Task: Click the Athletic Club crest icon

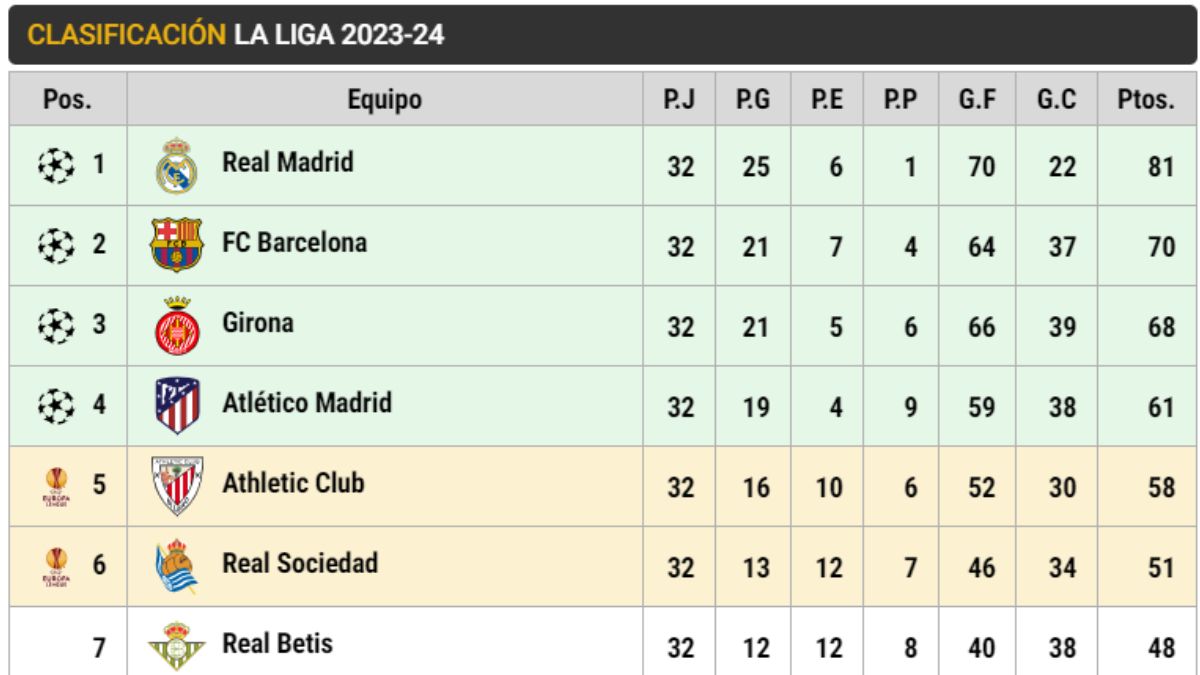Action: 177,486
